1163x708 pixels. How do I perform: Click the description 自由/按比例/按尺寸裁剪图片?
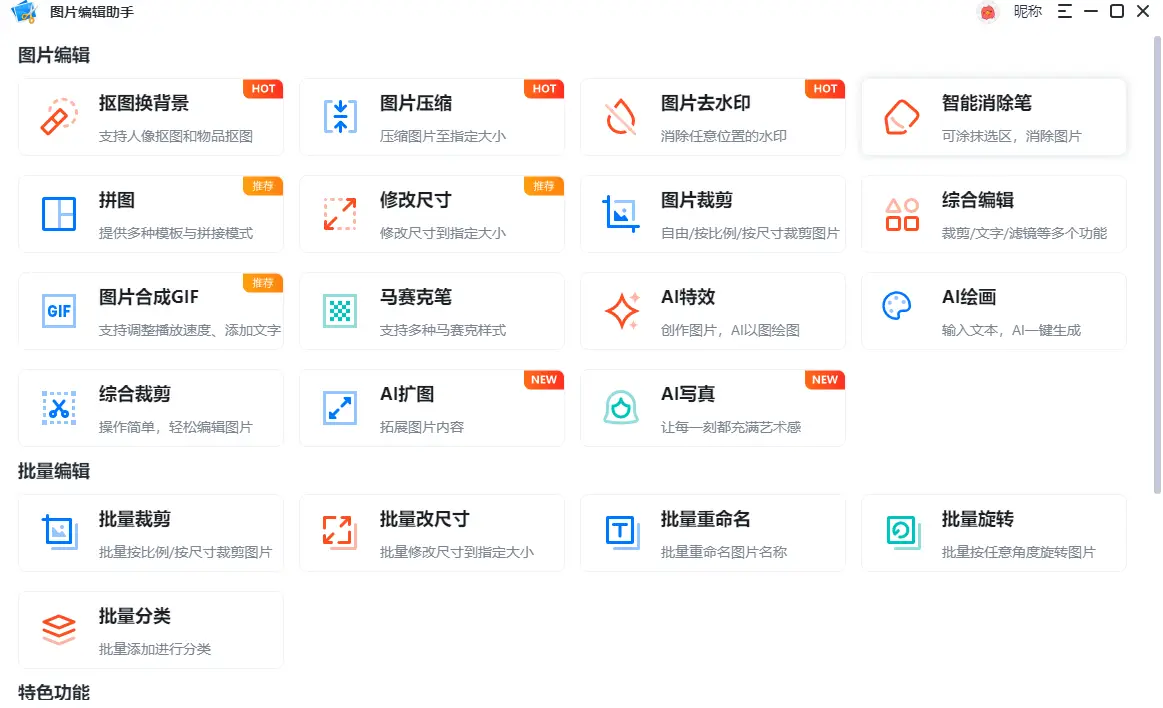coord(750,234)
